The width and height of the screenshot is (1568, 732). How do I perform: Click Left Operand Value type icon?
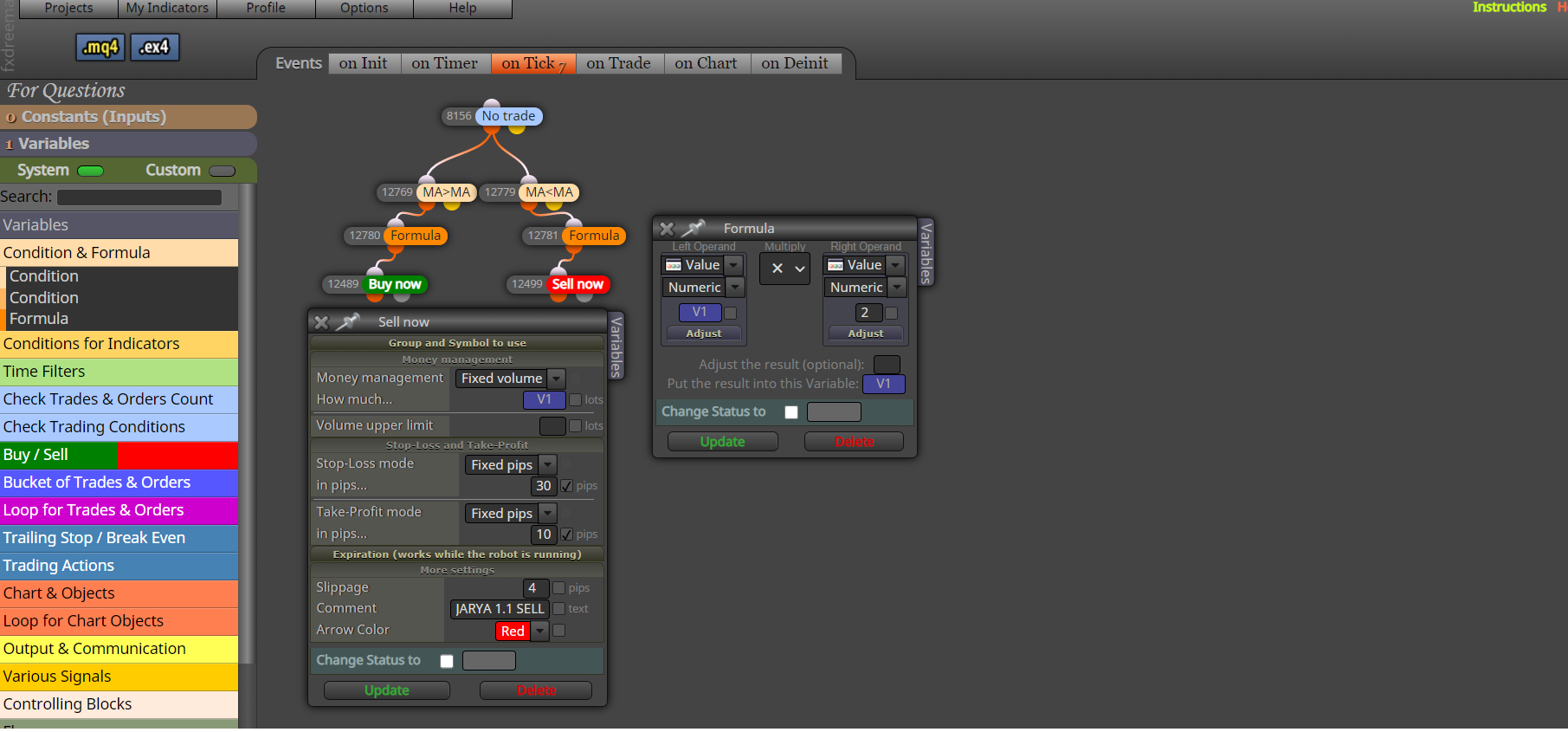pyautogui.click(x=674, y=265)
